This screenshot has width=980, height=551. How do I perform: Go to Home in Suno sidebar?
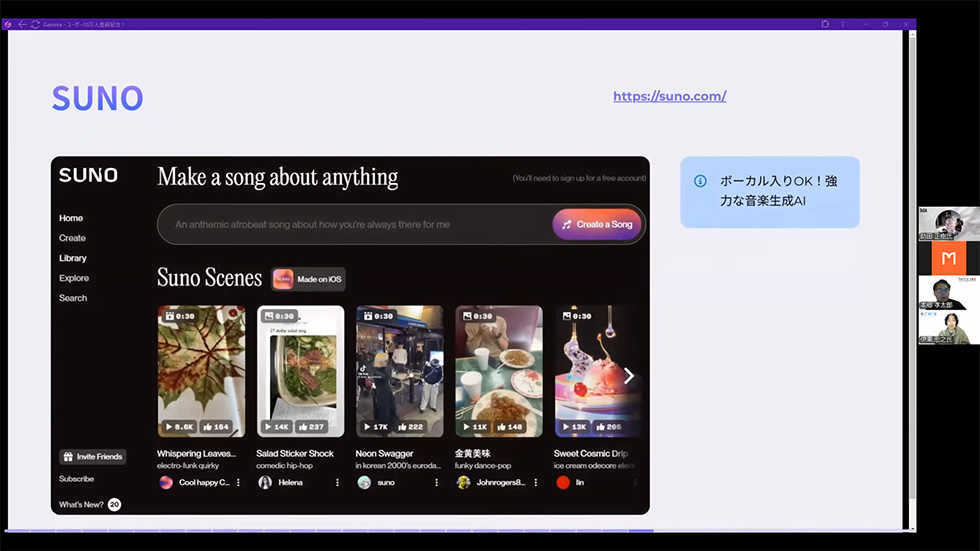71,218
